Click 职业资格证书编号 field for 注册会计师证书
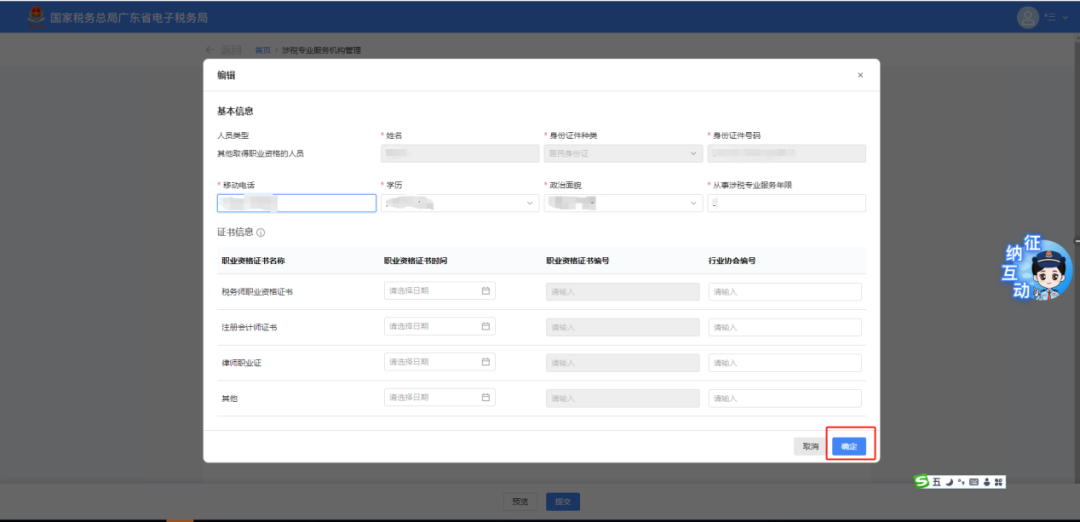 [x=623, y=327]
